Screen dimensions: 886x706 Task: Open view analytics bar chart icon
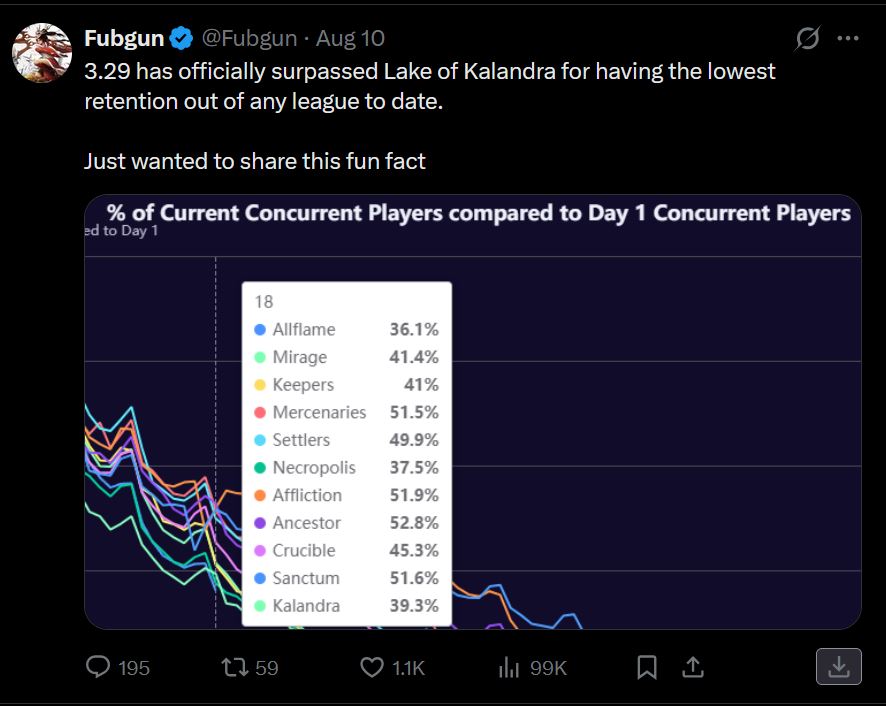pyautogui.click(x=509, y=667)
